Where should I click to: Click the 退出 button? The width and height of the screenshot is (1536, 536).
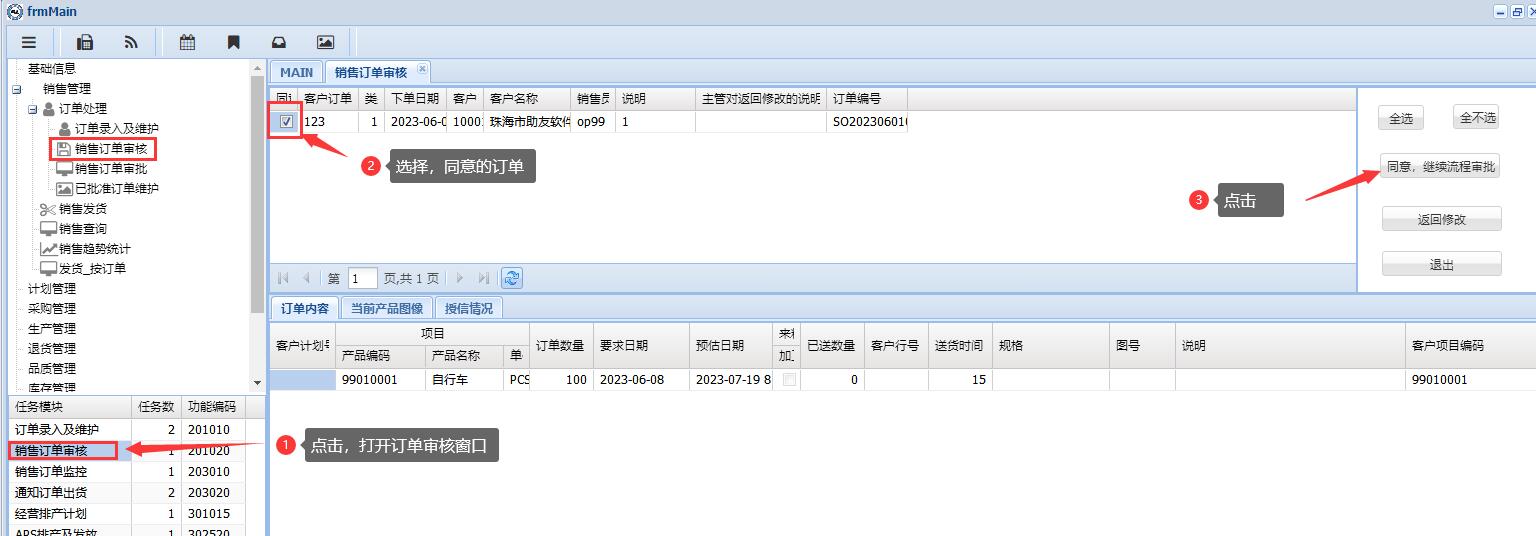pyautogui.click(x=1441, y=265)
